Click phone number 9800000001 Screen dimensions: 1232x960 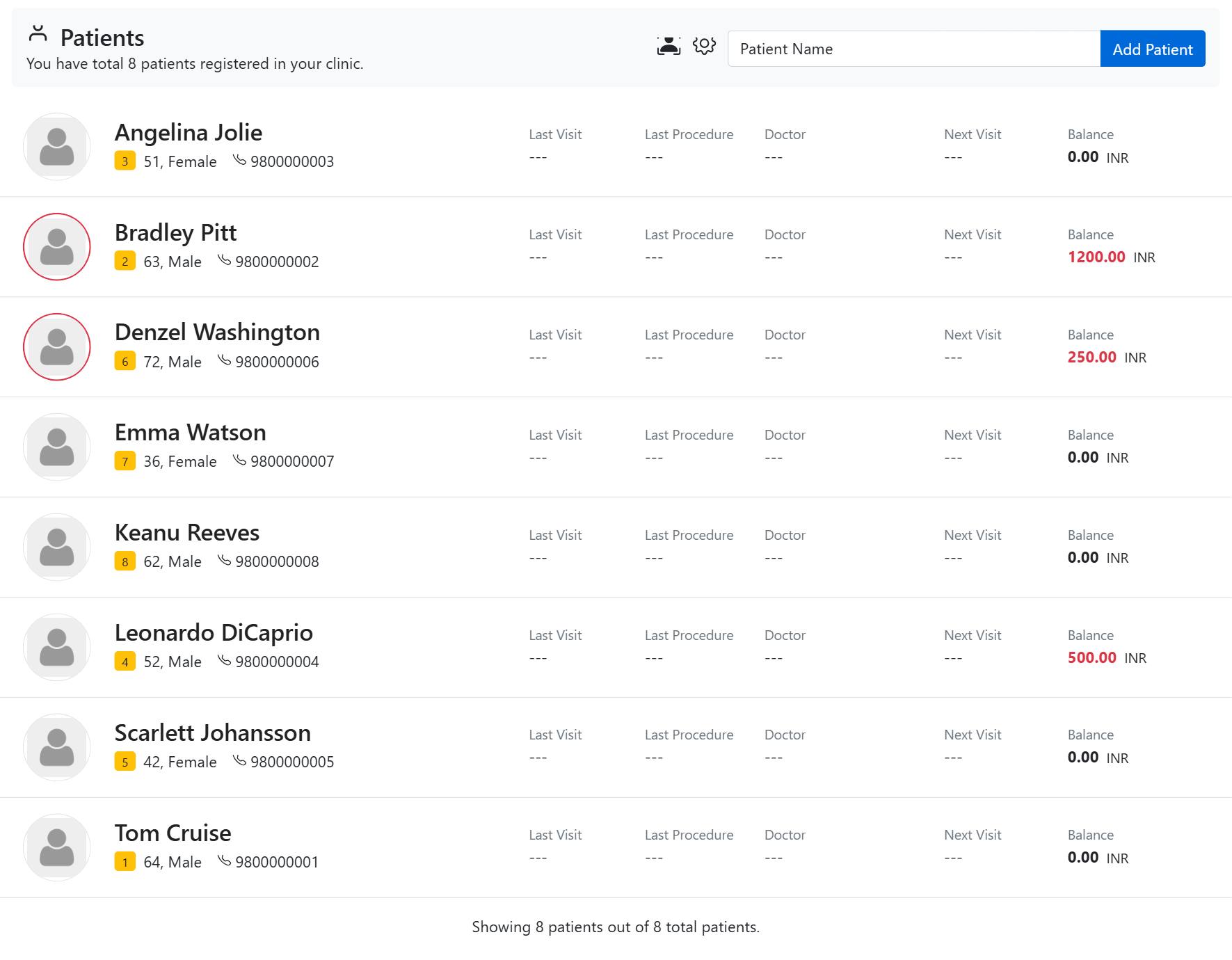pos(277,862)
